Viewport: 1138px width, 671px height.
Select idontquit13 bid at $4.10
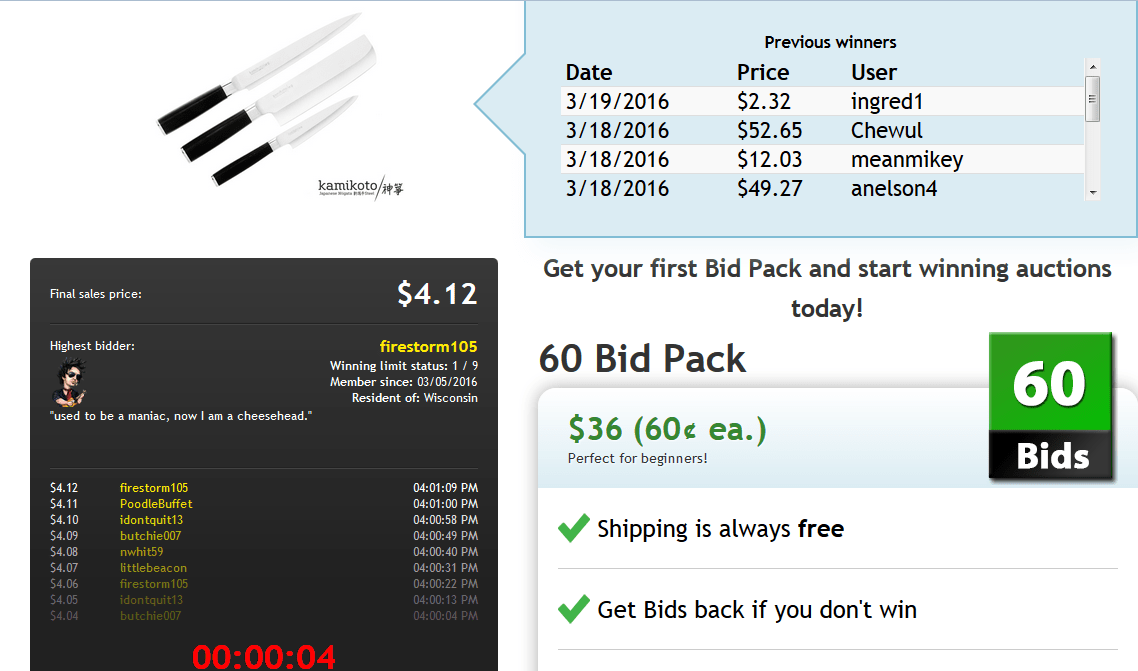point(151,519)
